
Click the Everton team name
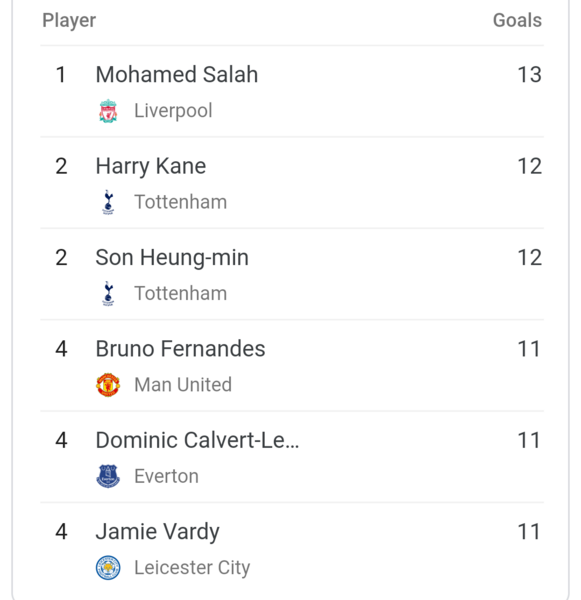click(x=166, y=476)
